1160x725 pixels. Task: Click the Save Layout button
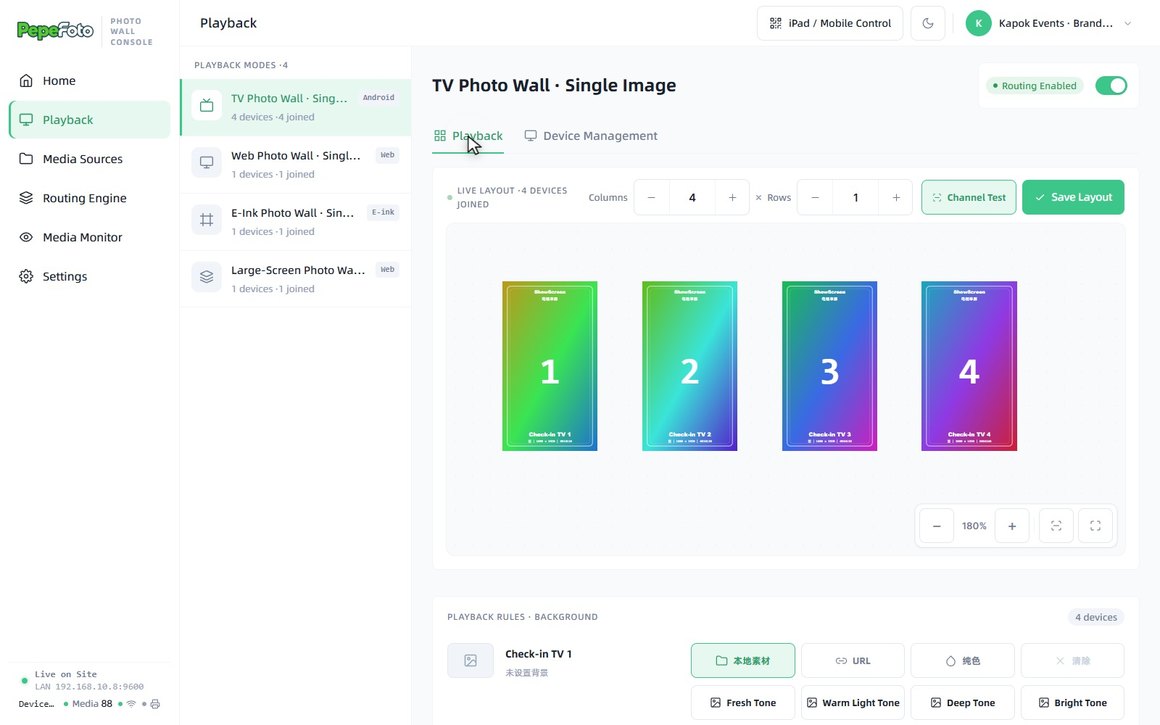tap(1073, 198)
